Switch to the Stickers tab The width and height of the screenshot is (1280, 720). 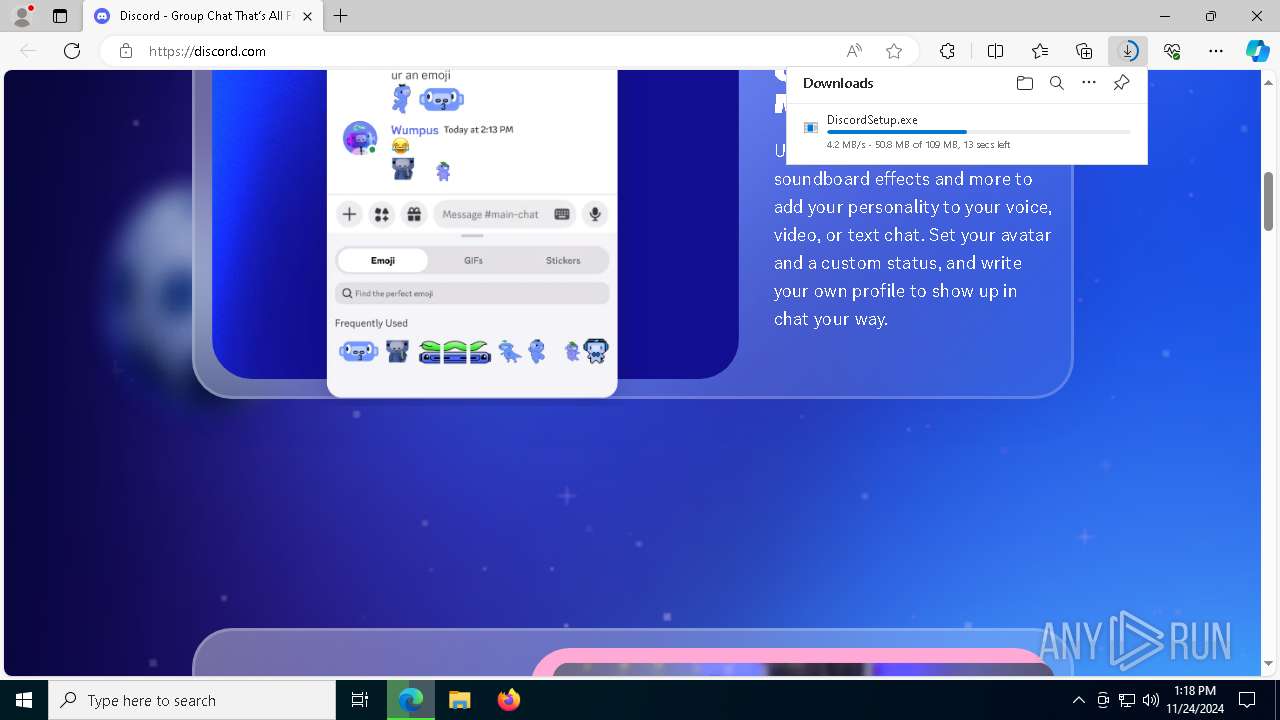click(563, 260)
